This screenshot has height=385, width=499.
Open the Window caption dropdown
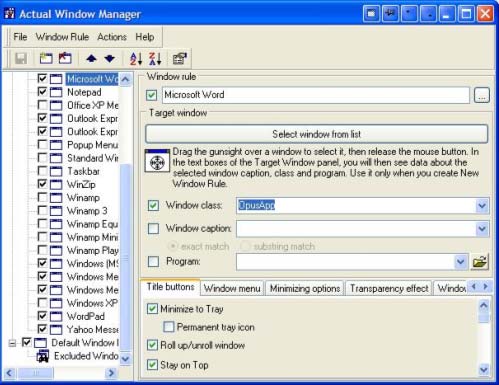tap(482, 229)
